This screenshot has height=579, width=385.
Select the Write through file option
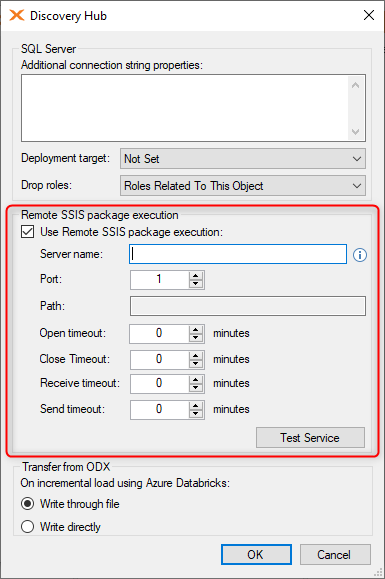coord(28,504)
